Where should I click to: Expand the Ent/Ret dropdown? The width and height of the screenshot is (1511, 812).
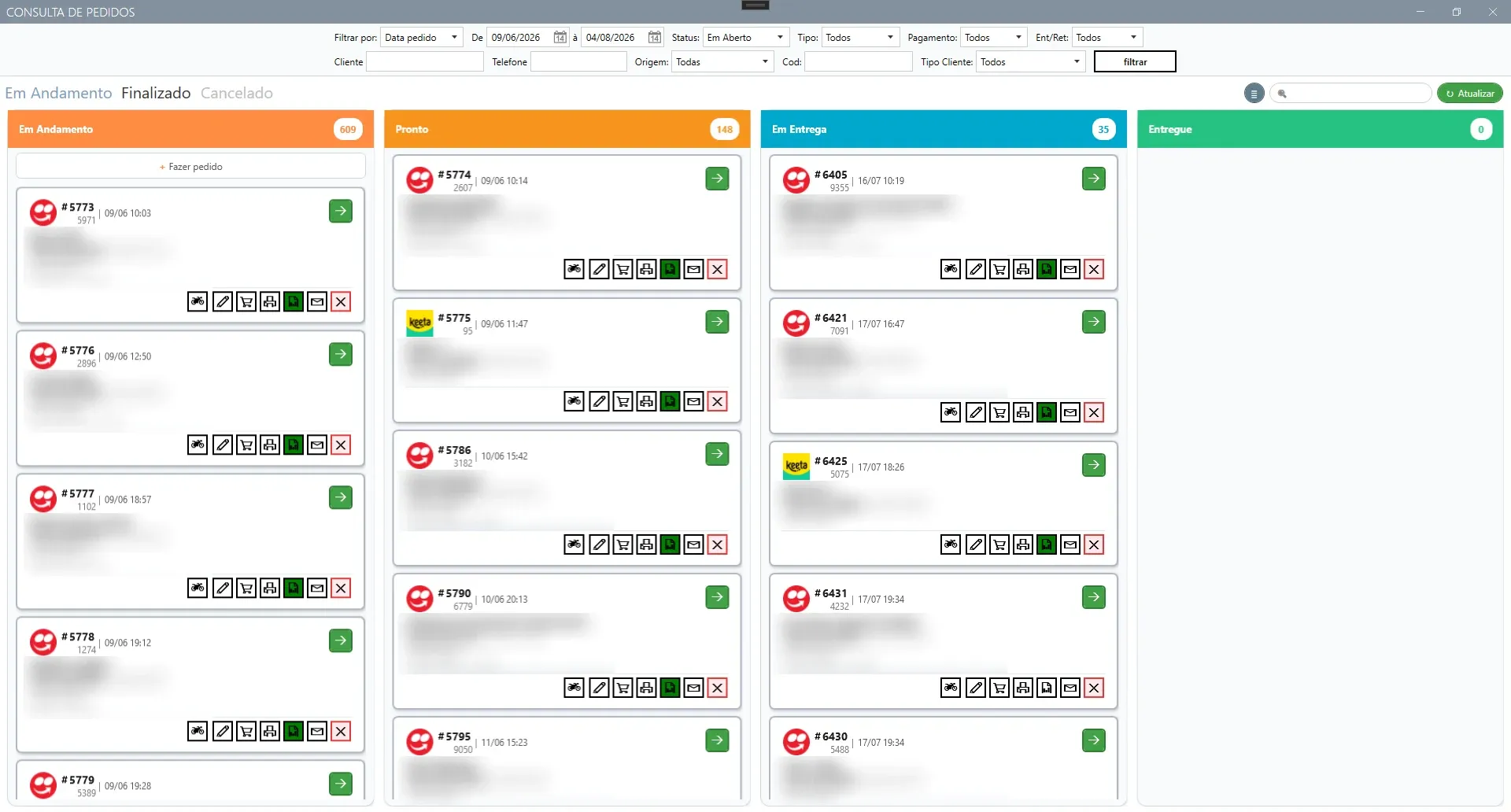click(1107, 38)
